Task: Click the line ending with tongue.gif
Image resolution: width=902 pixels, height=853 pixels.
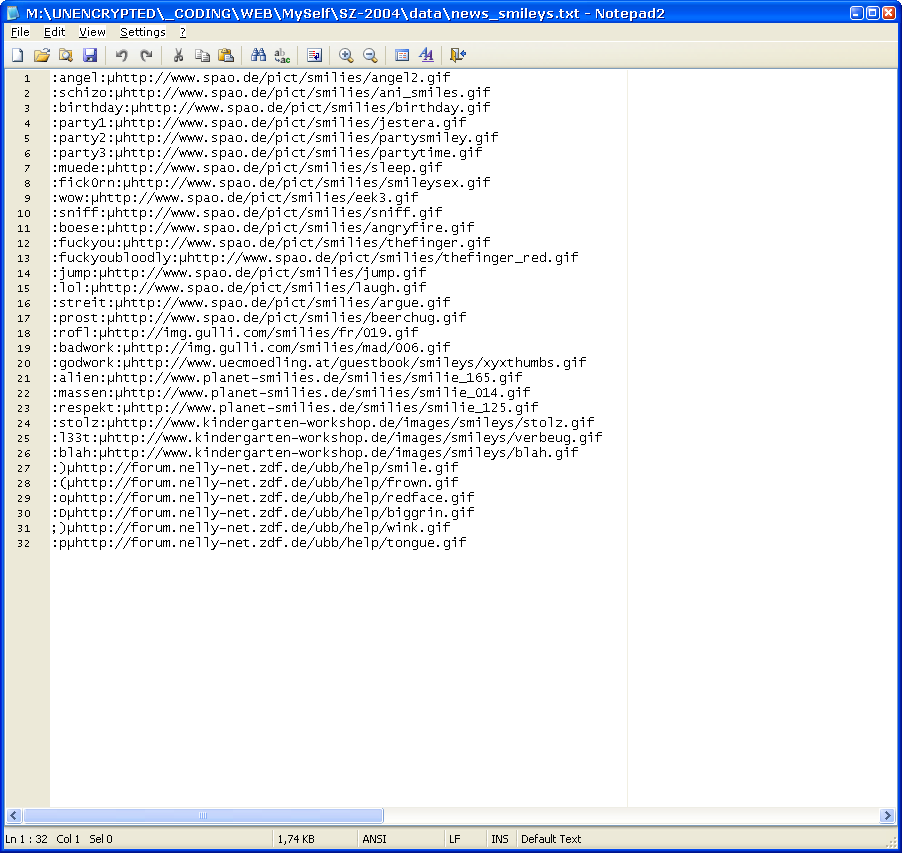Action: 259,542
